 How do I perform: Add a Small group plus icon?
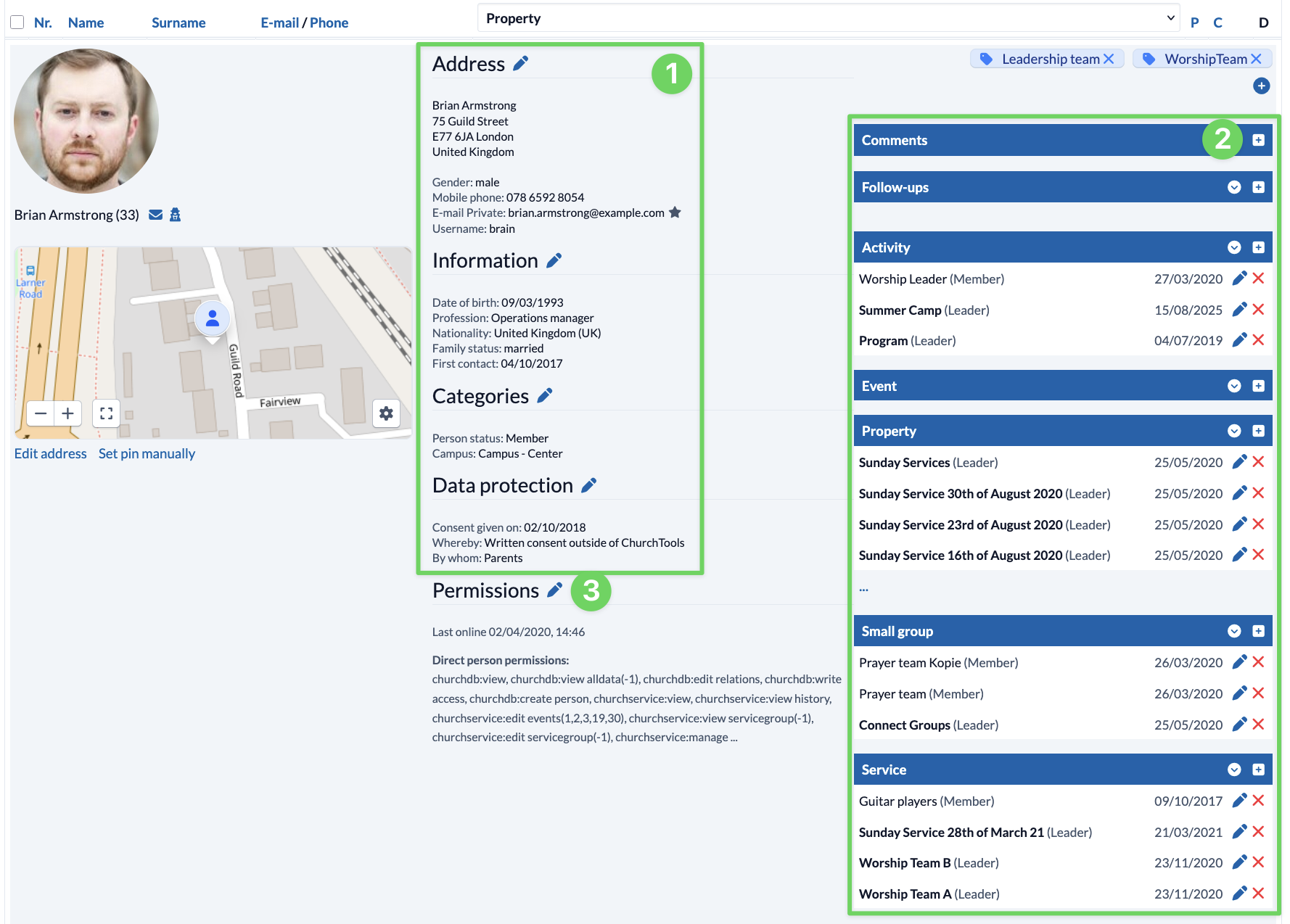click(1259, 631)
